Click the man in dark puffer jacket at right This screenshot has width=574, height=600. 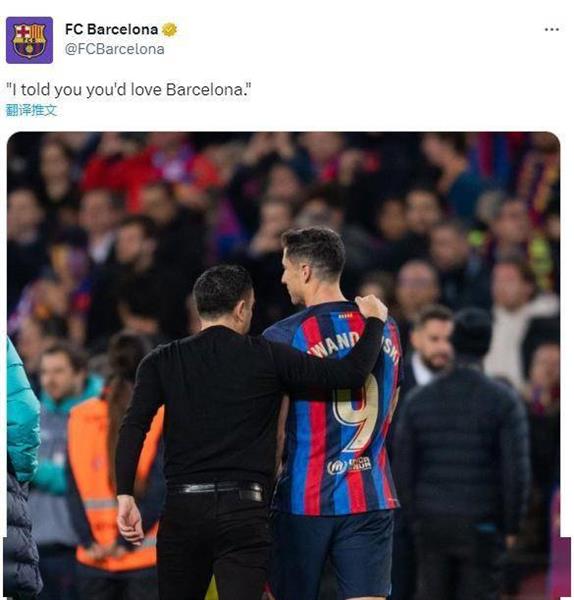click(x=463, y=455)
